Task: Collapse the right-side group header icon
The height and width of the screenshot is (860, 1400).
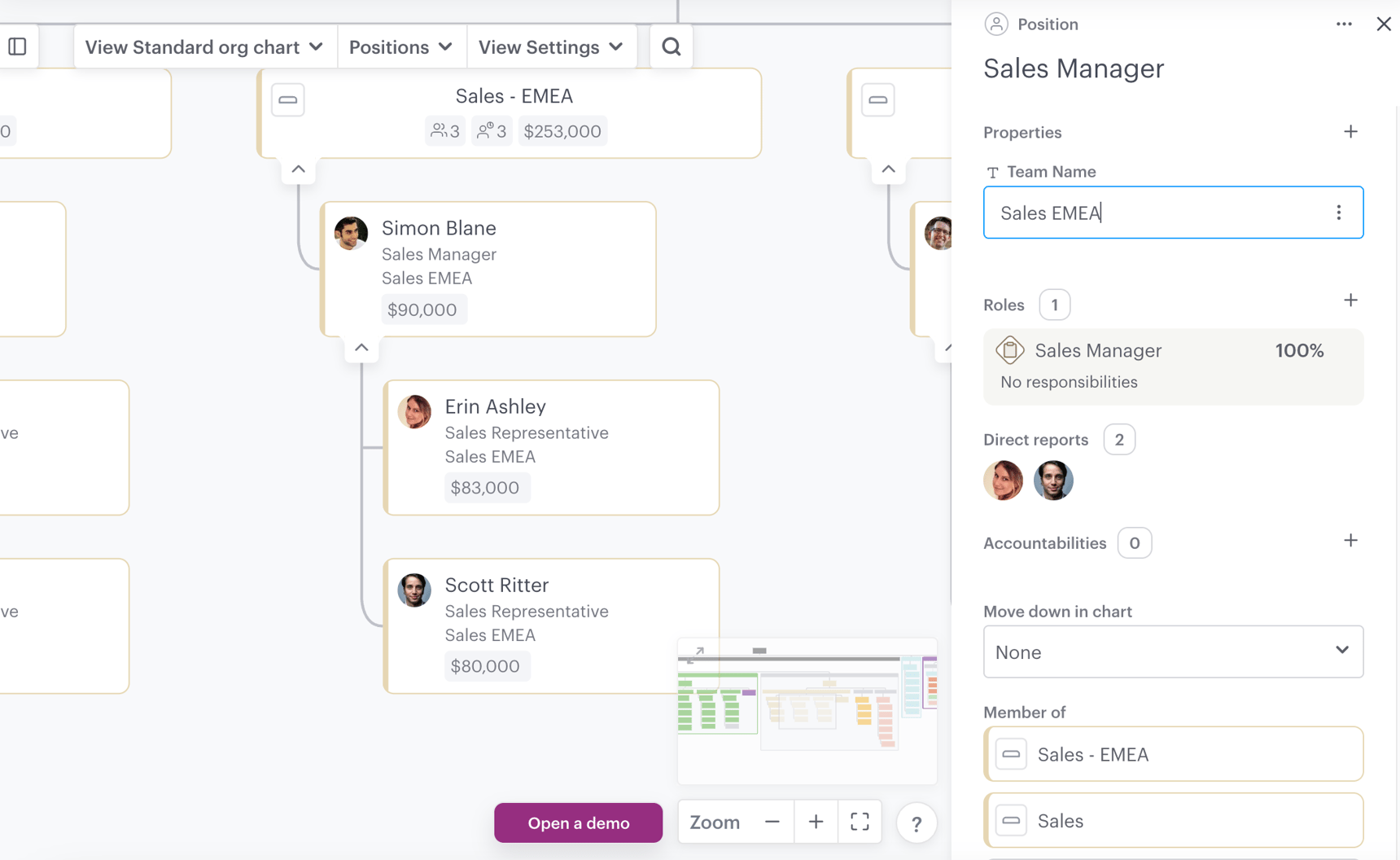Action: (878, 100)
